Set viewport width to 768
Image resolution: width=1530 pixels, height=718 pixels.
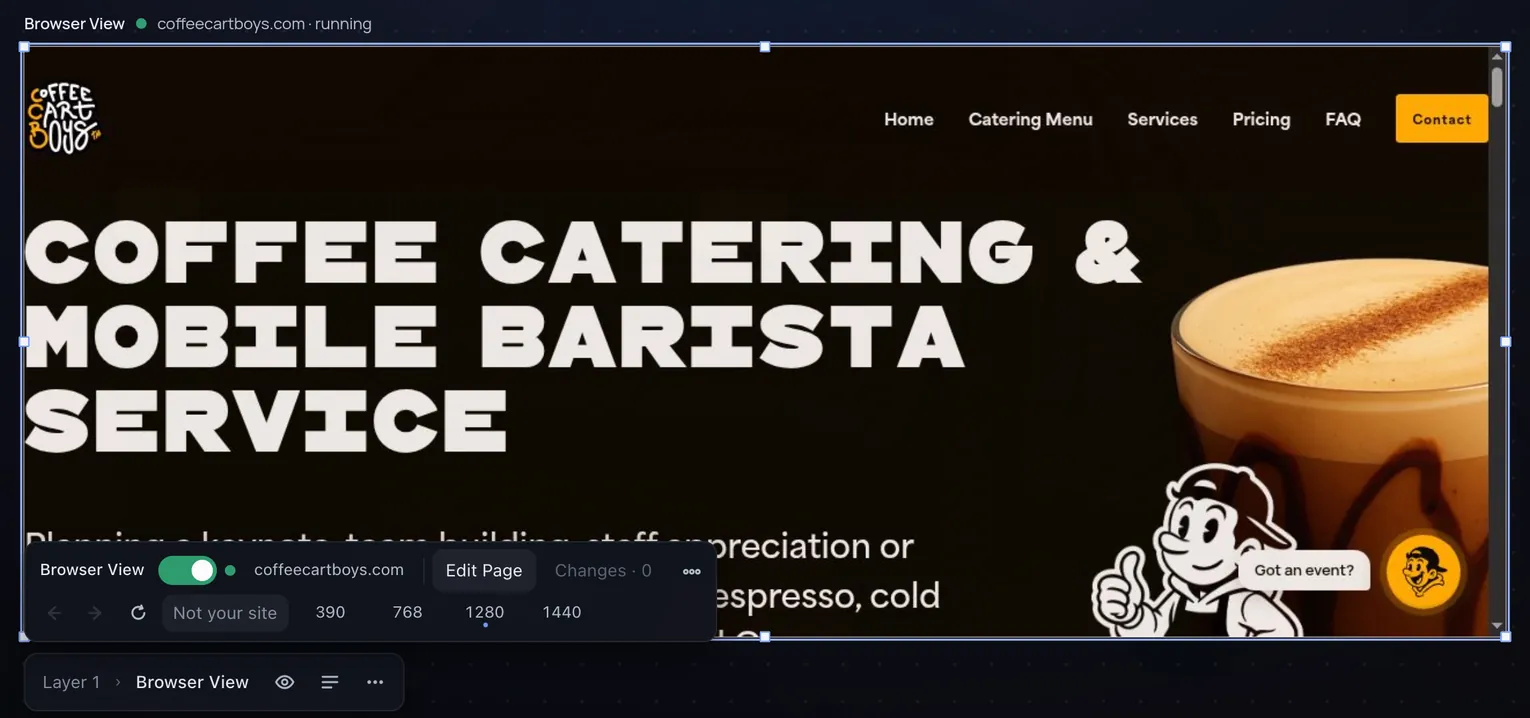click(407, 612)
